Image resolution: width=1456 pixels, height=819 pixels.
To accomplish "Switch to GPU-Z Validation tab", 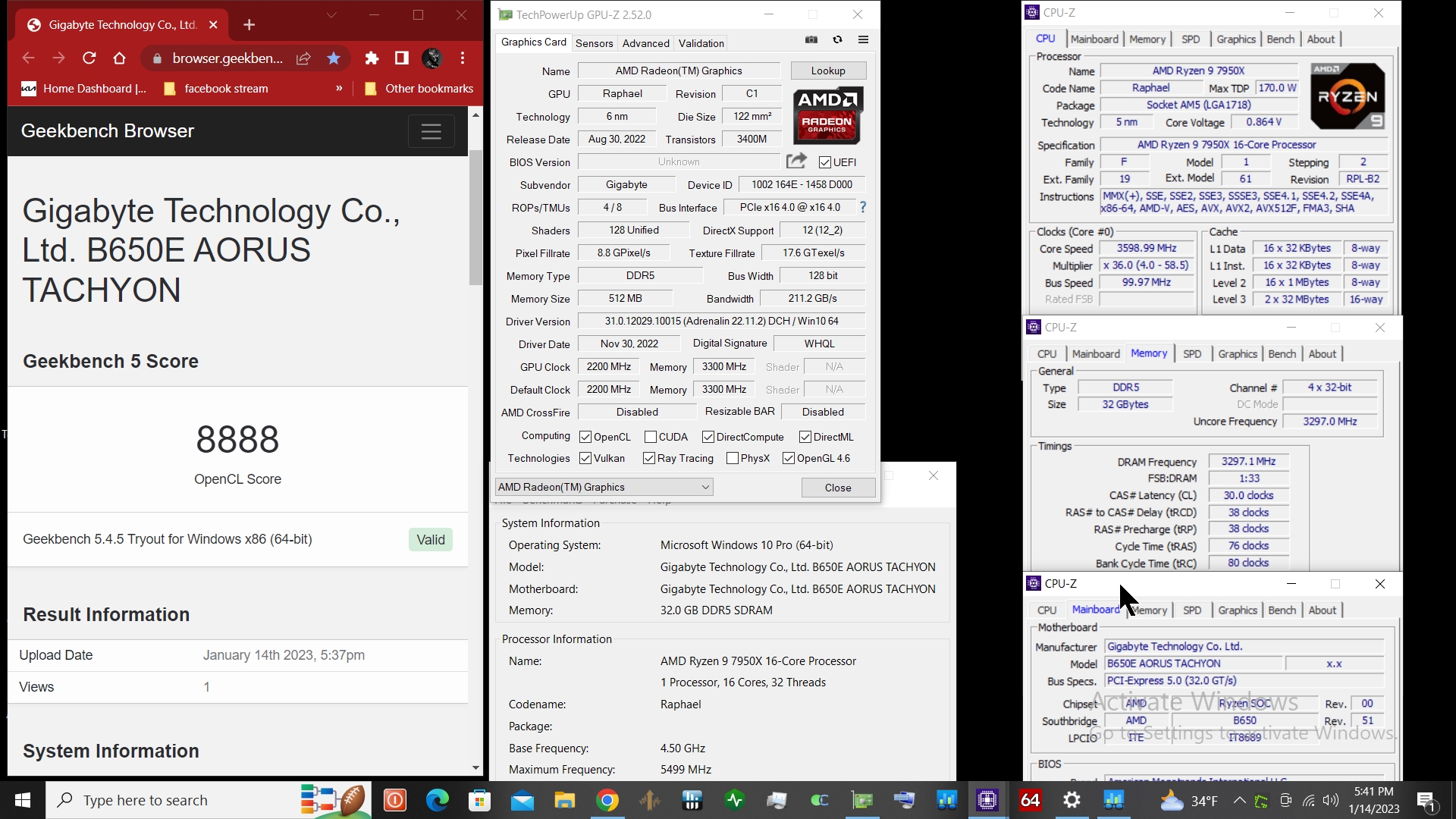I will (x=701, y=43).
